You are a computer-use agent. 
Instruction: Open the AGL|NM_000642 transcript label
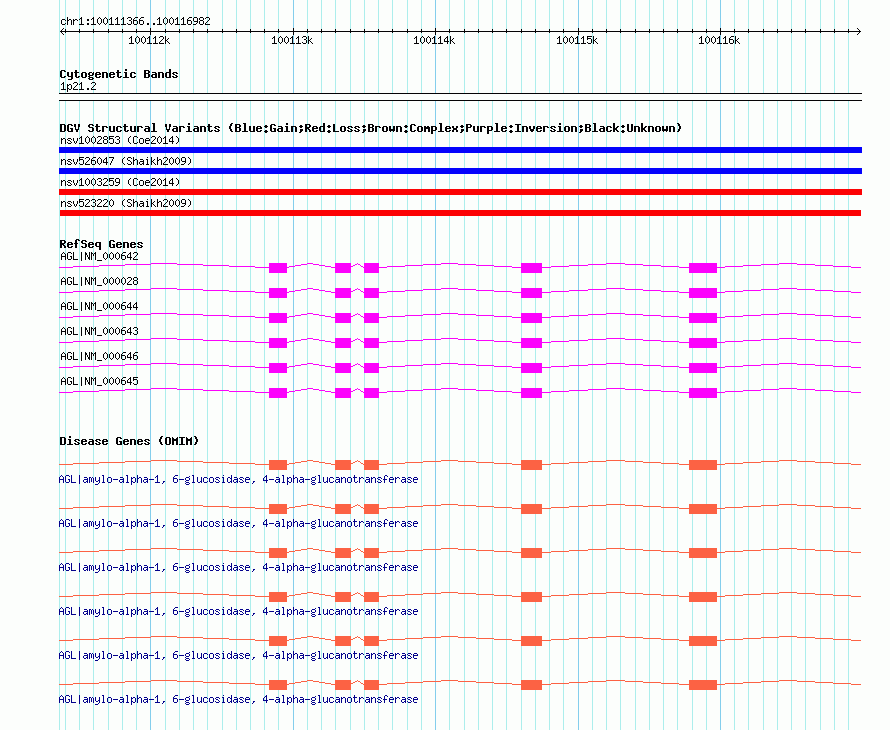99,256
